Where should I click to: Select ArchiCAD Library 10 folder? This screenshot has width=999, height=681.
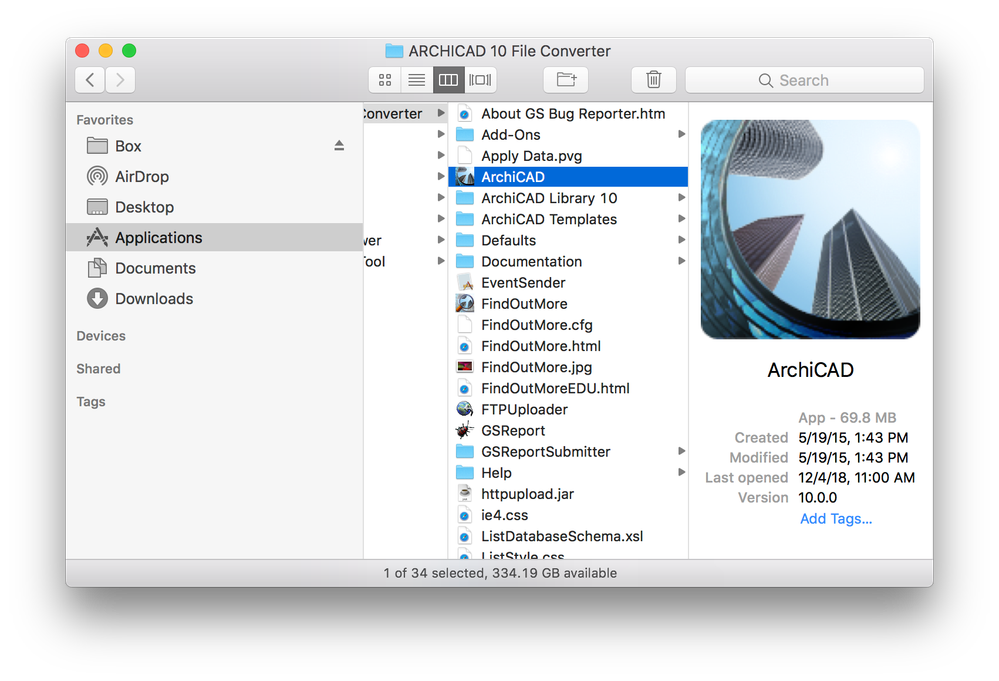[x=568, y=198]
